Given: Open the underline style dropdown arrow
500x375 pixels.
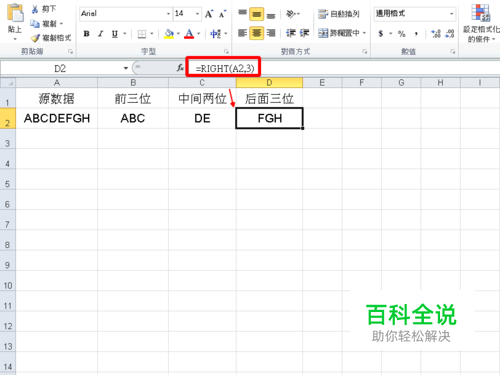Looking at the screenshot, I should point(125,34).
